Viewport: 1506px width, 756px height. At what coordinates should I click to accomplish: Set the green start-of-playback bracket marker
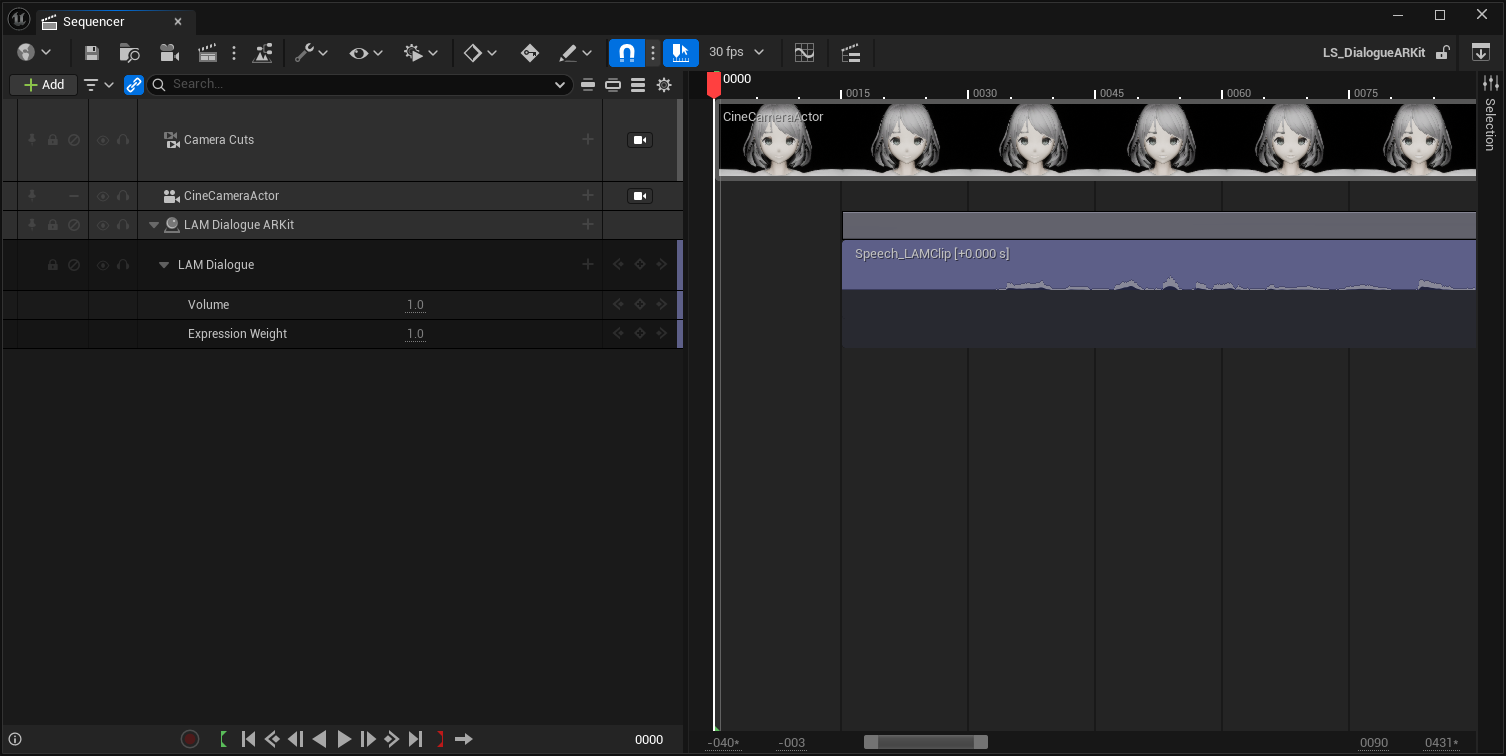[x=223, y=739]
